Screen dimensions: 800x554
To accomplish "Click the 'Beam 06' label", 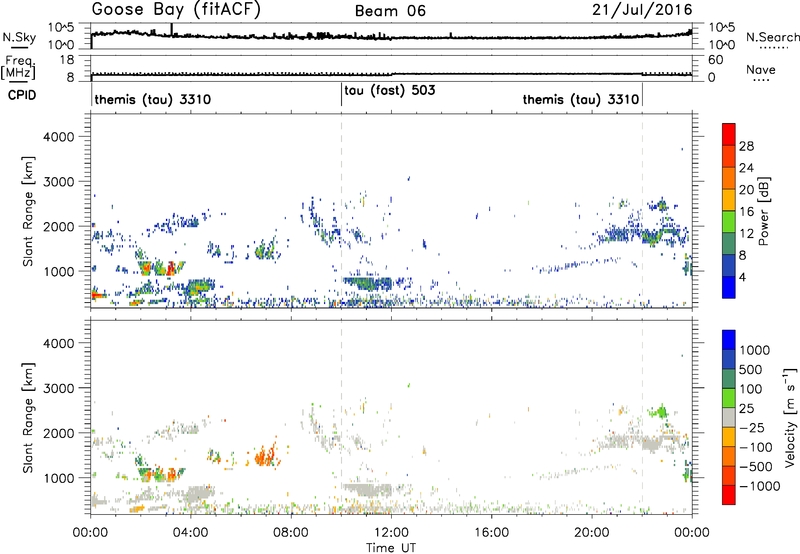I will click(x=390, y=11).
